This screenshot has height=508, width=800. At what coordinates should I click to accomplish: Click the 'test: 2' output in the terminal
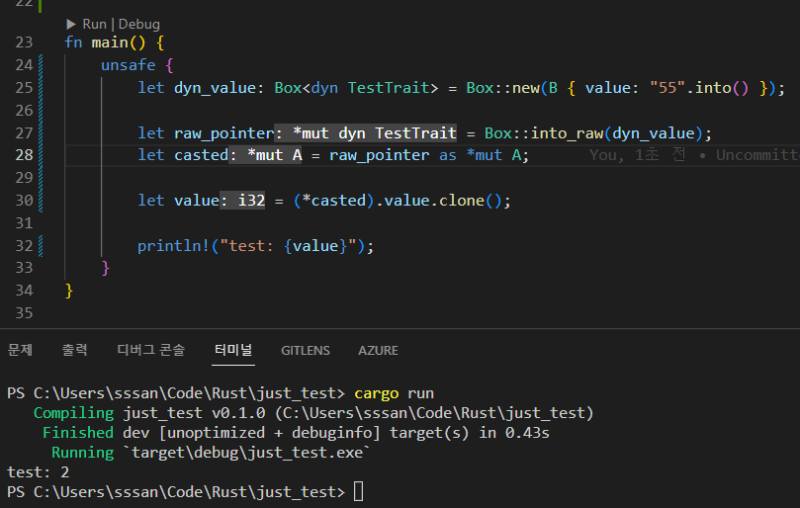pos(38,472)
